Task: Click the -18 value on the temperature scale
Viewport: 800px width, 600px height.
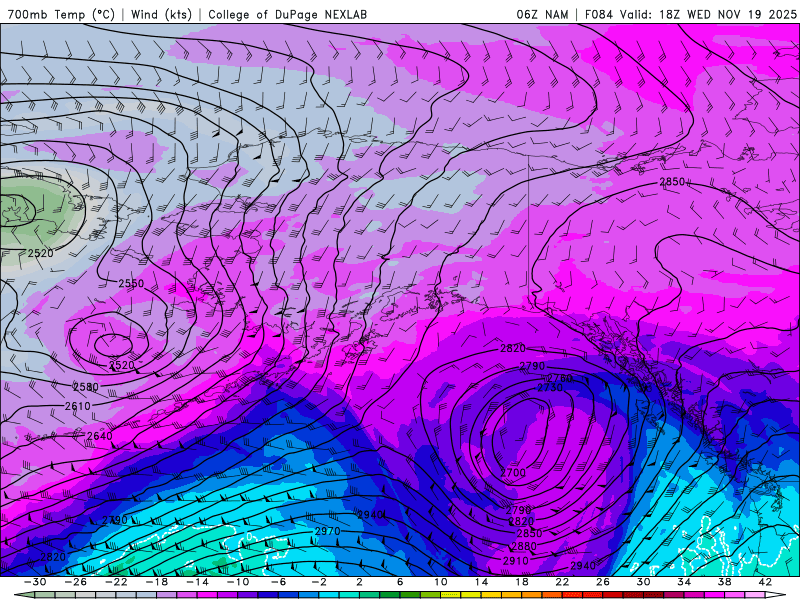Action: pos(157,582)
